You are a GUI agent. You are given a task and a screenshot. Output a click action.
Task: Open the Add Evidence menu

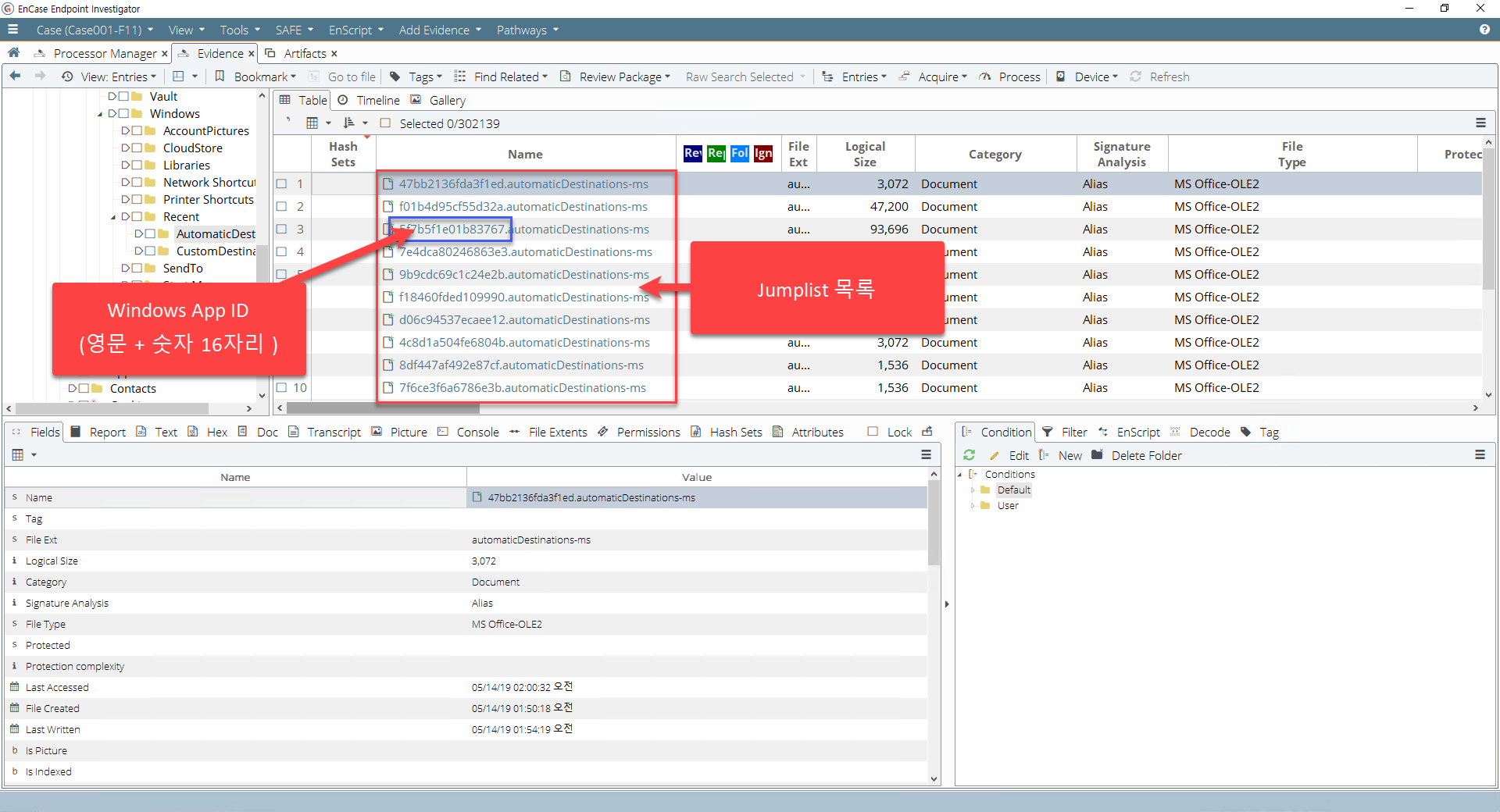[x=440, y=30]
